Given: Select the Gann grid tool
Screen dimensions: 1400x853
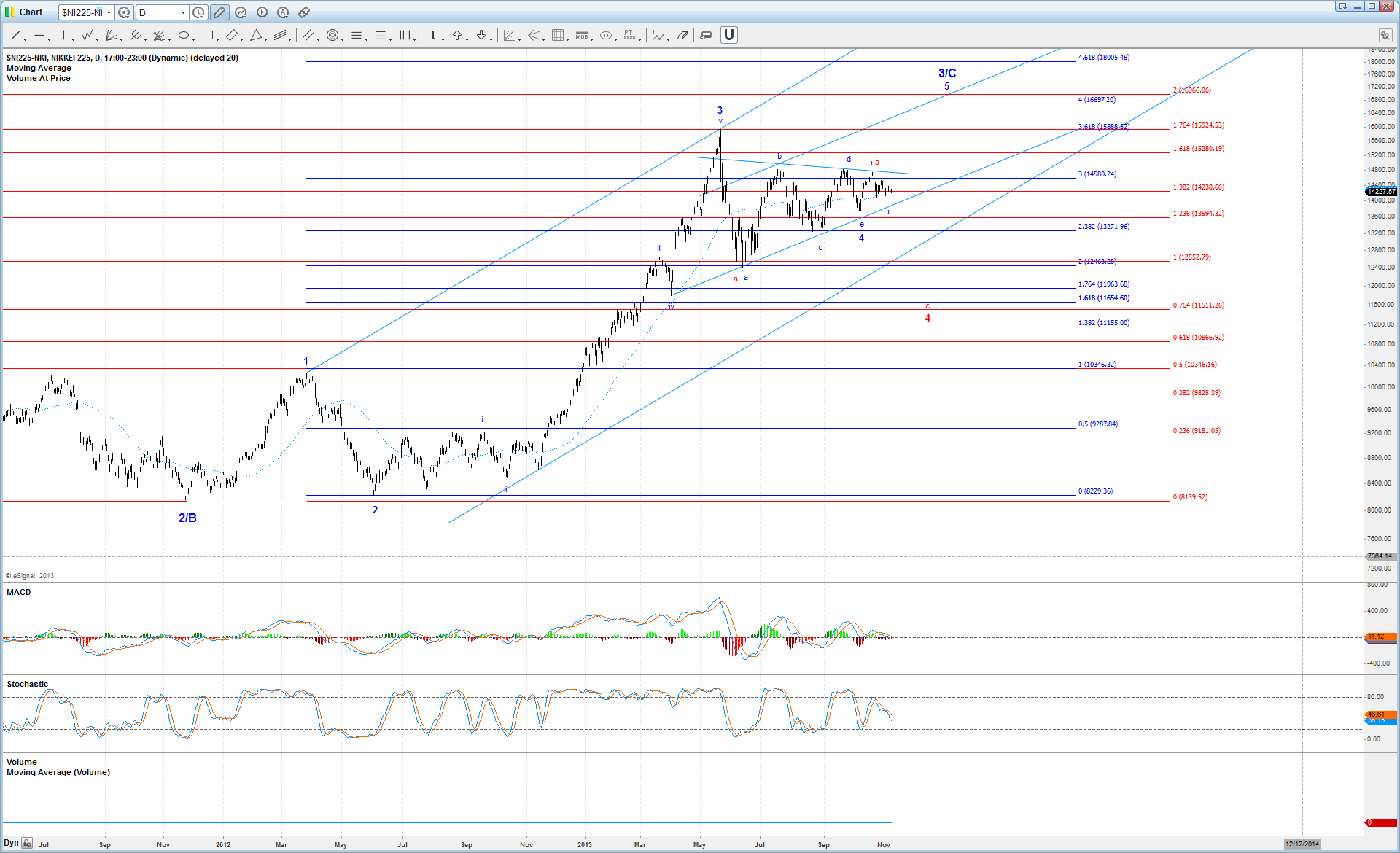Looking at the screenshot, I should click(558, 35).
